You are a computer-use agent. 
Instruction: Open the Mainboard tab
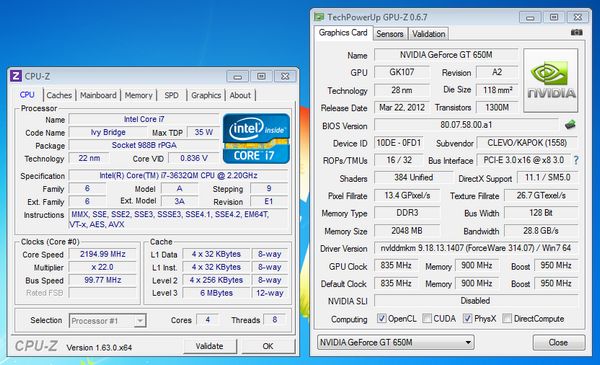point(98,95)
